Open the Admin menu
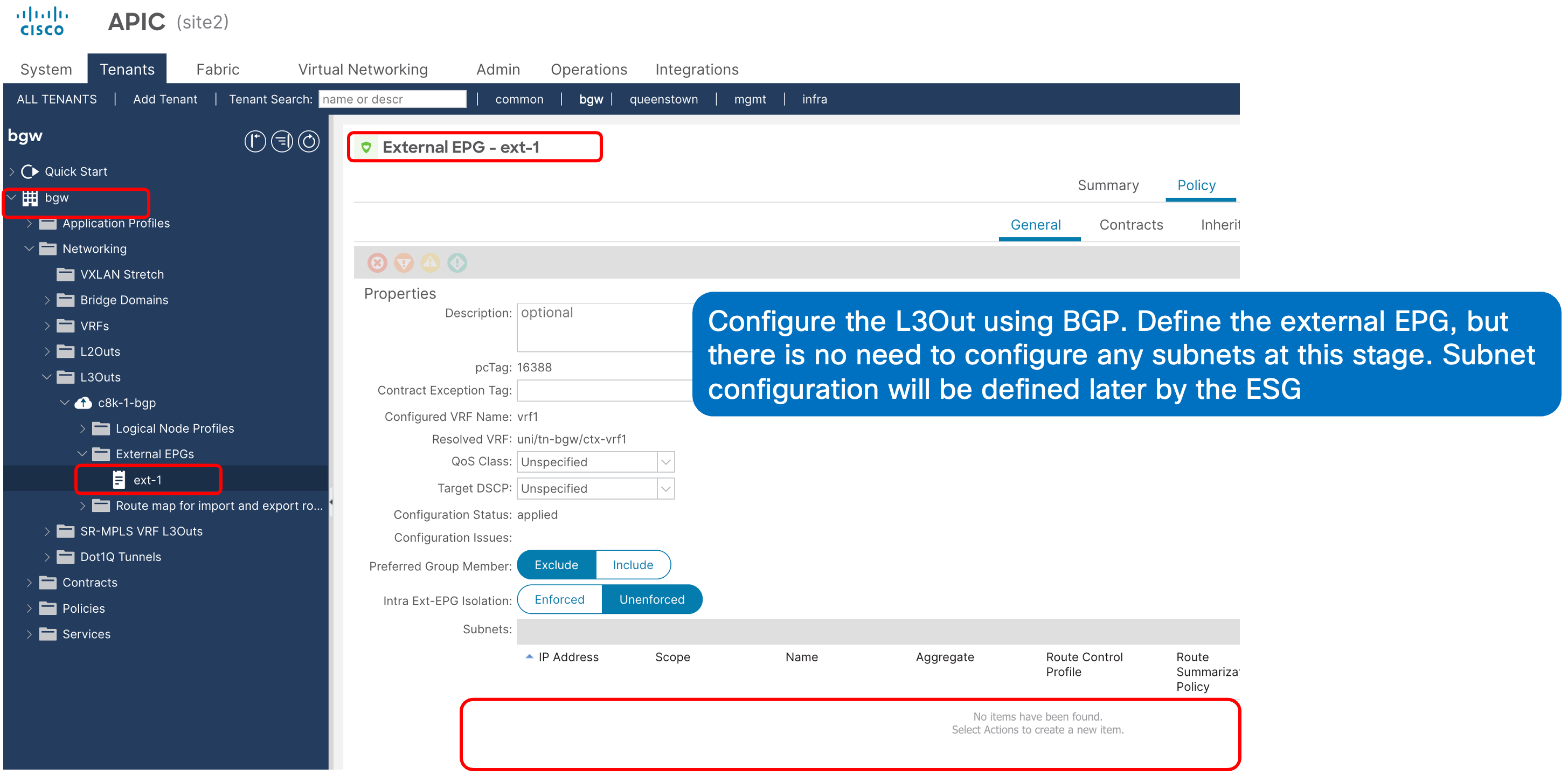The height and width of the screenshot is (775, 1568). (498, 70)
